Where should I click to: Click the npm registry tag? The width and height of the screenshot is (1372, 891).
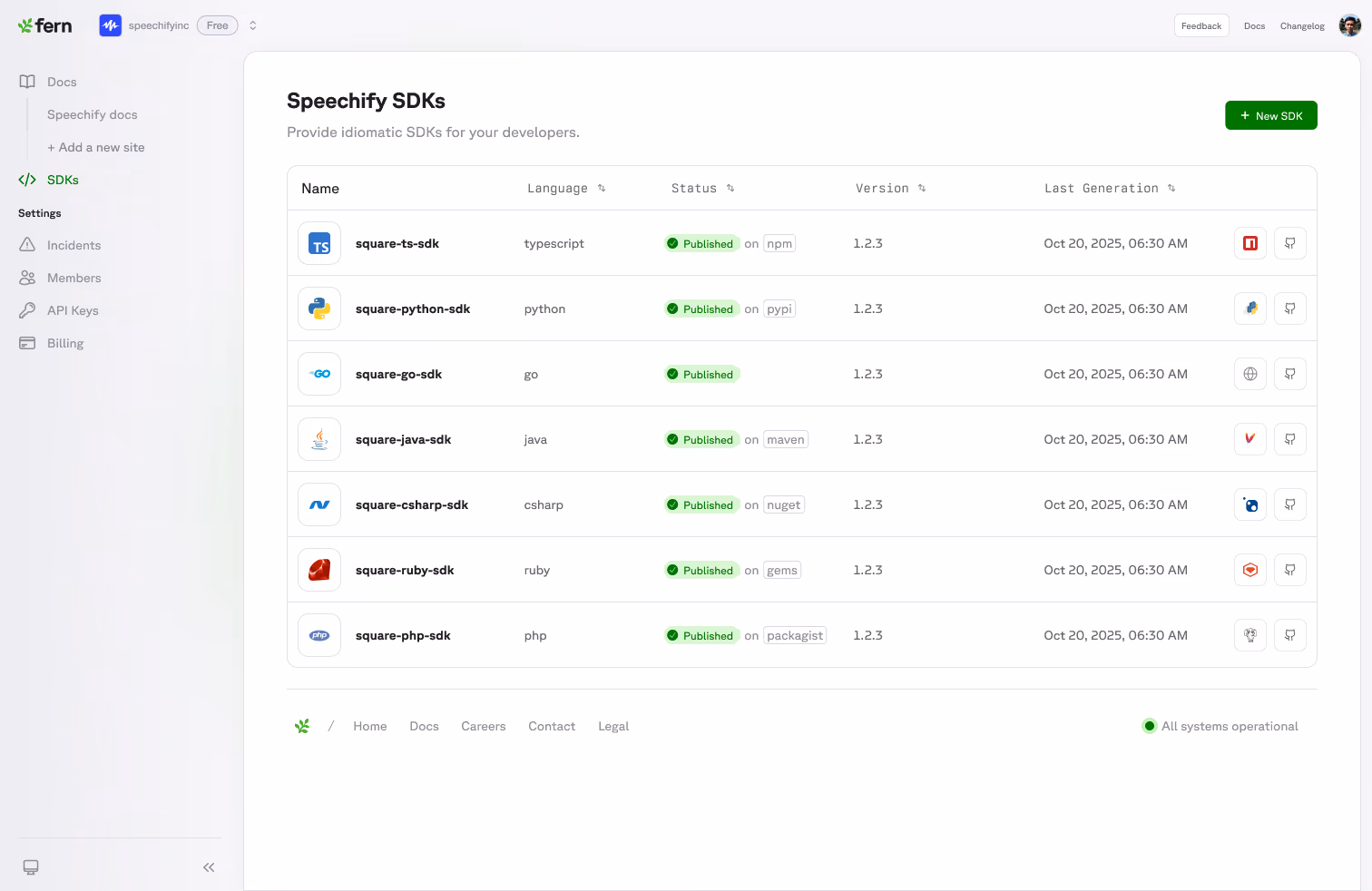point(779,243)
